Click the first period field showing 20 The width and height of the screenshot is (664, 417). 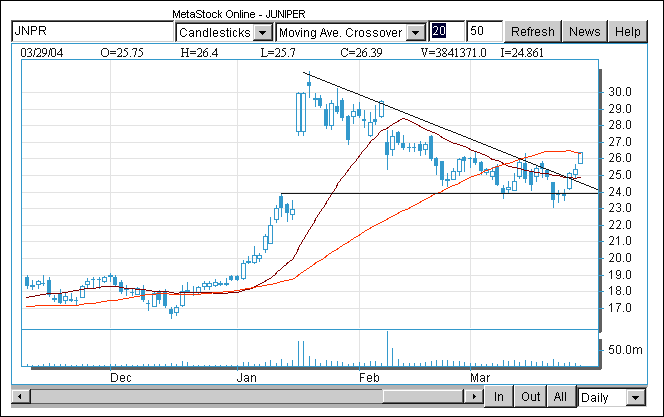coord(447,31)
